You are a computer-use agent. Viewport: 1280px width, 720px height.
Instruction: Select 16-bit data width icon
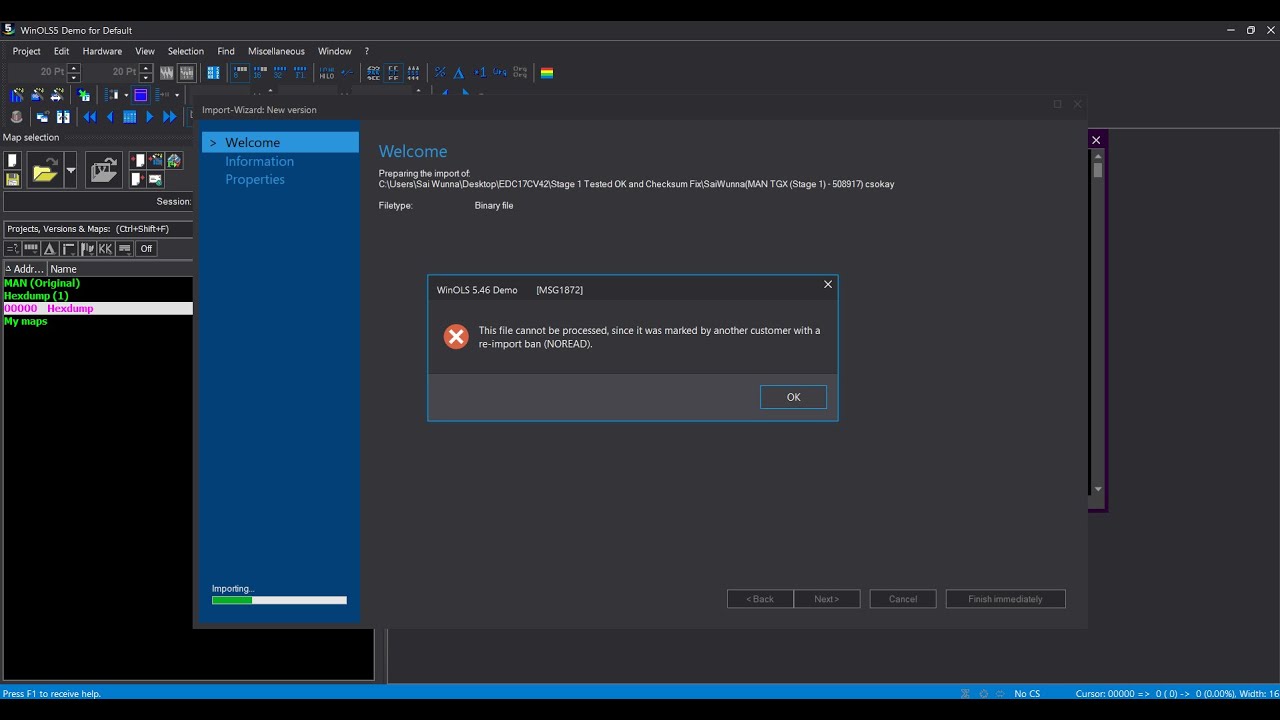[259, 73]
